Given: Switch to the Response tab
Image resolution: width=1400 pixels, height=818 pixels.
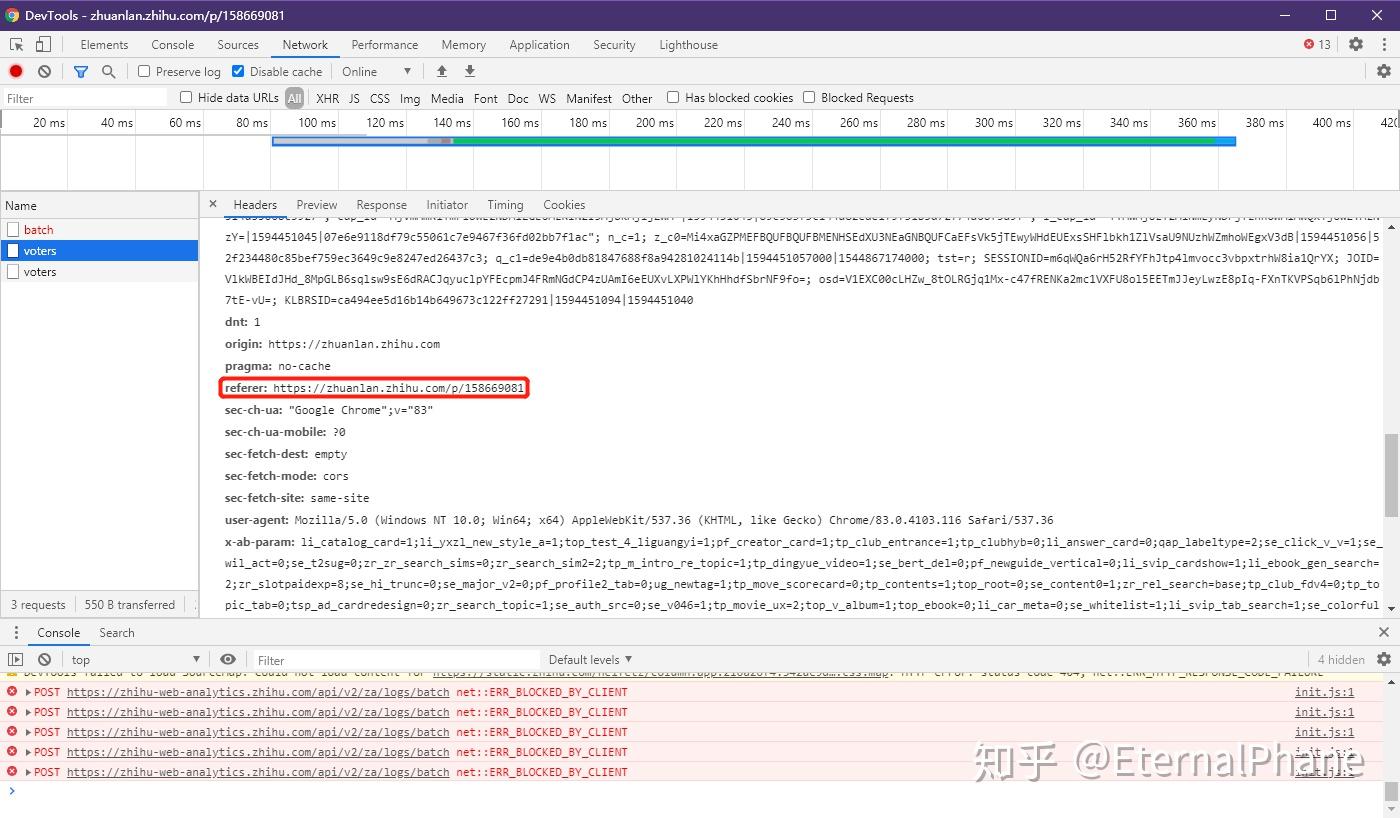Looking at the screenshot, I should click(x=381, y=204).
